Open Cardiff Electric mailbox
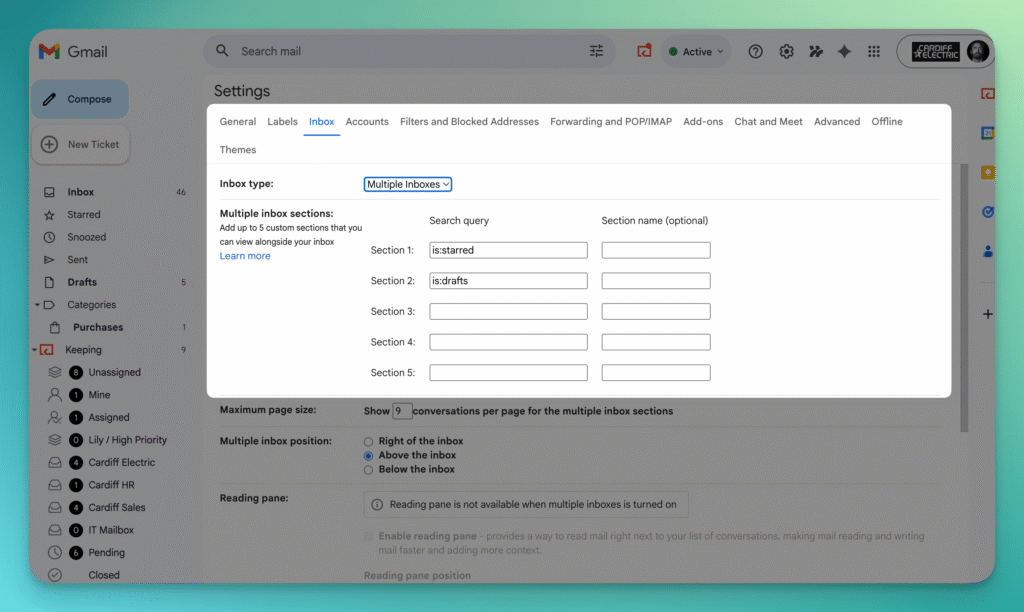Image resolution: width=1024 pixels, height=612 pixels. (x=121, y=462)
